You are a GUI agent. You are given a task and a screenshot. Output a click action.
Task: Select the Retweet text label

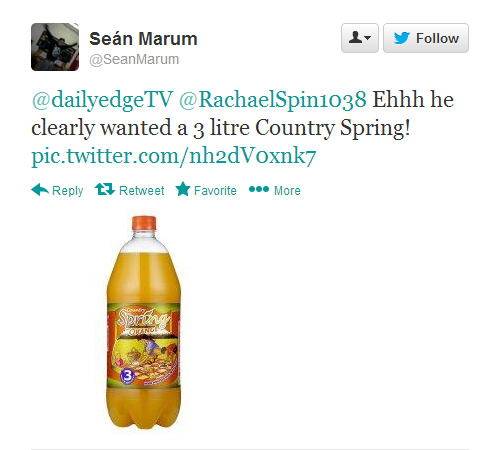[142, 191]
